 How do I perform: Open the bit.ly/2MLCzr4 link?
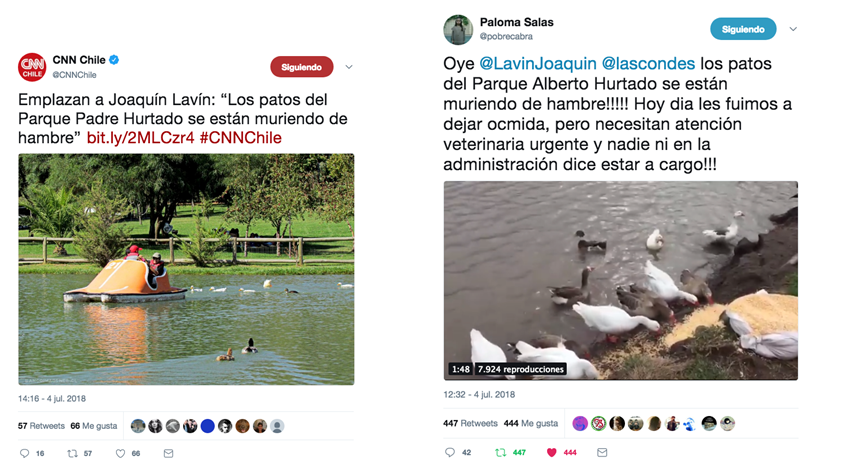140,138
